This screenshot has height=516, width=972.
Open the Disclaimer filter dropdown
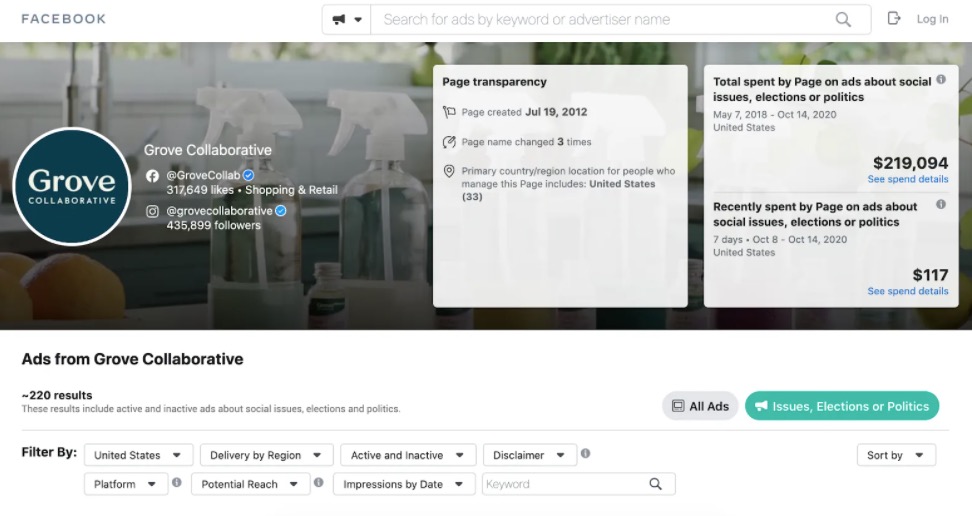(530, 455)
